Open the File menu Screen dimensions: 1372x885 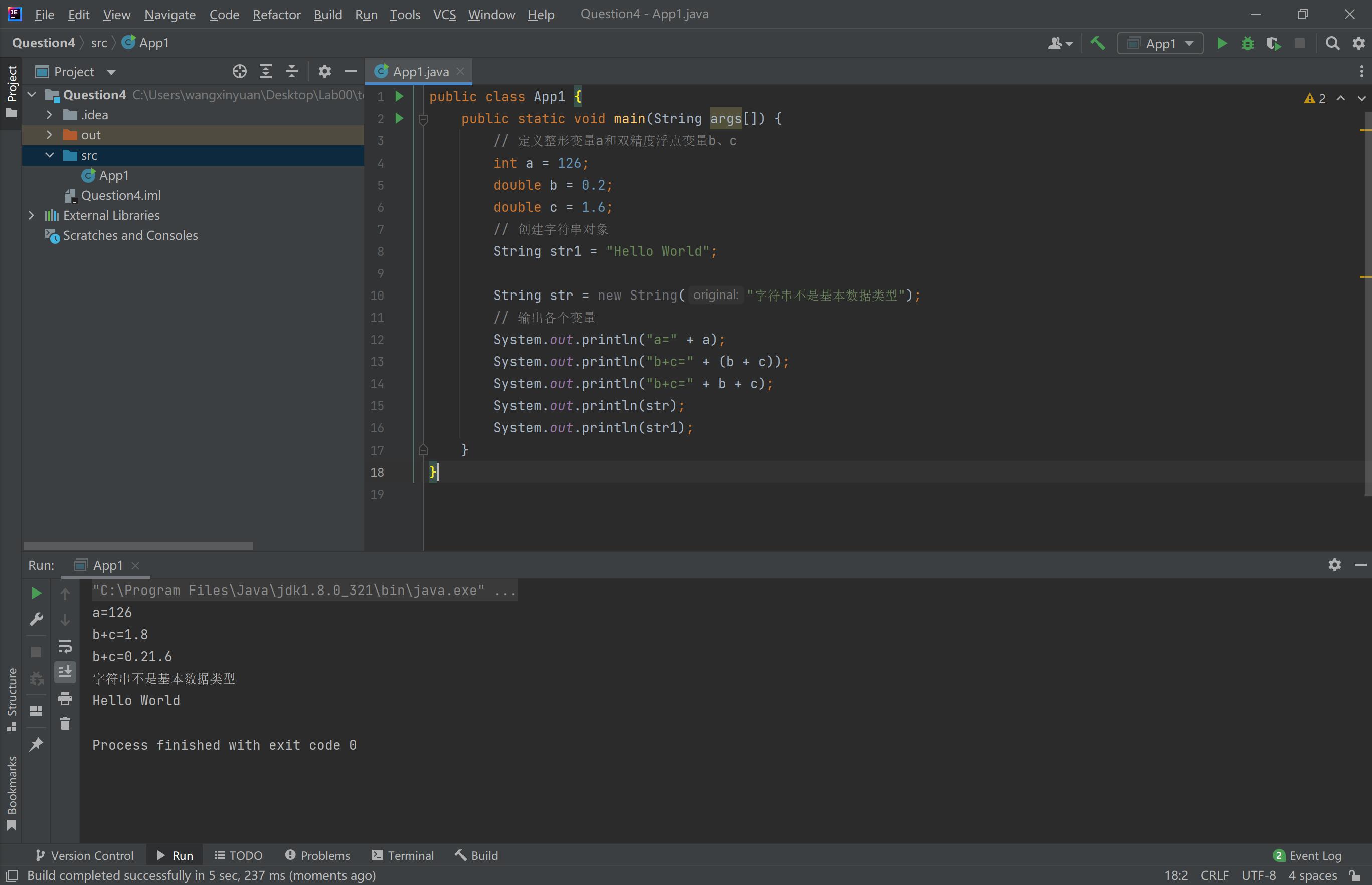tap(44, 15)
